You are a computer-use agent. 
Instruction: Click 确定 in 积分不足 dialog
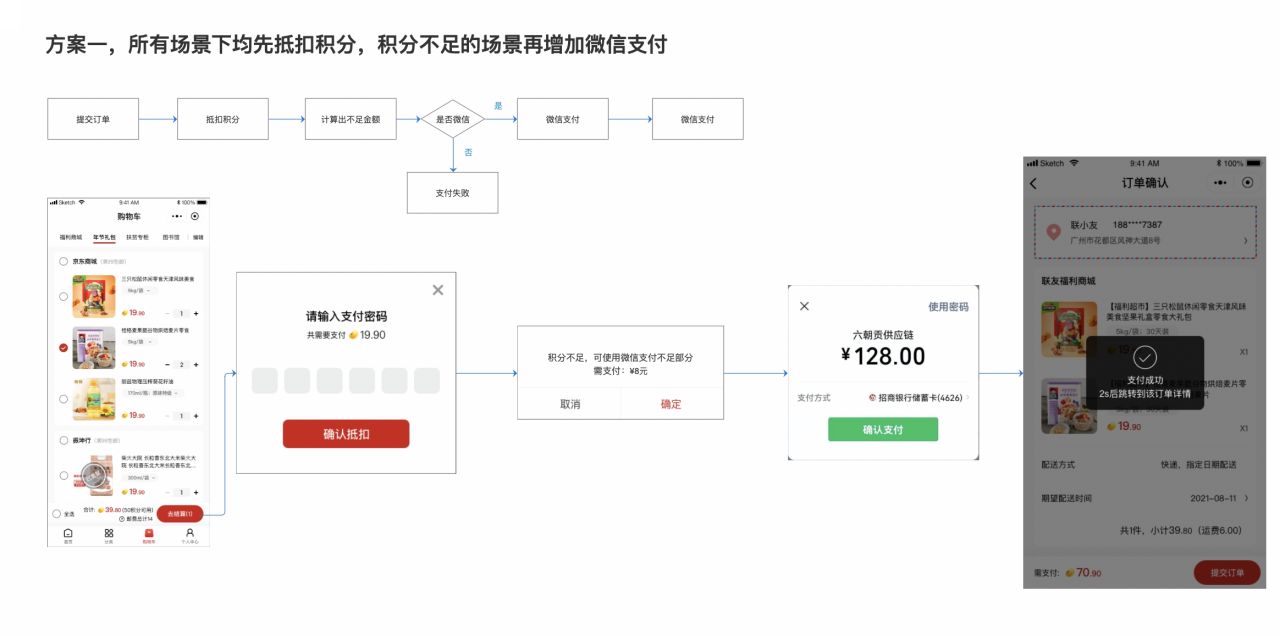pyautogui.click(x=671, y=404)
